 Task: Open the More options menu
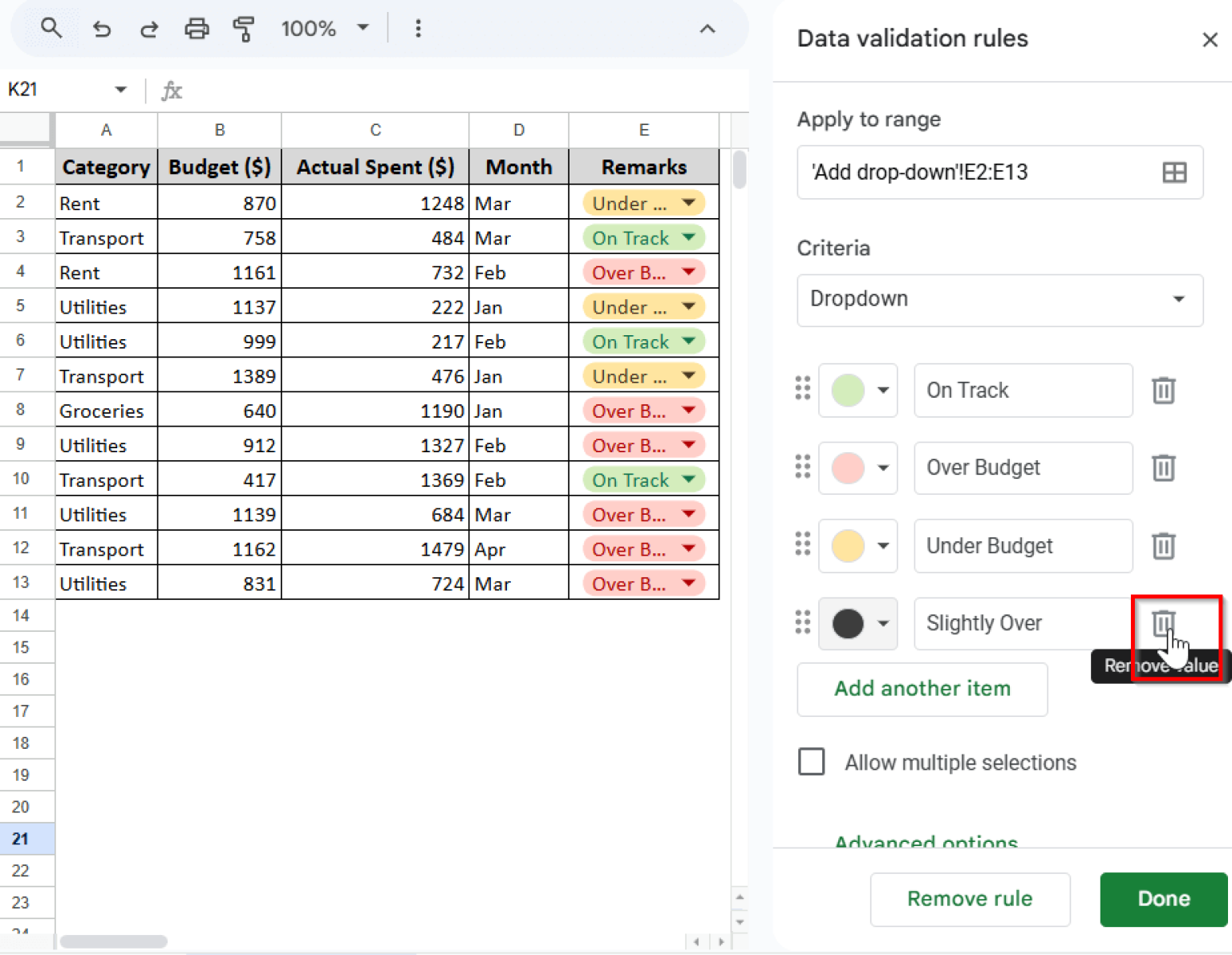click(x=418, y=28)
